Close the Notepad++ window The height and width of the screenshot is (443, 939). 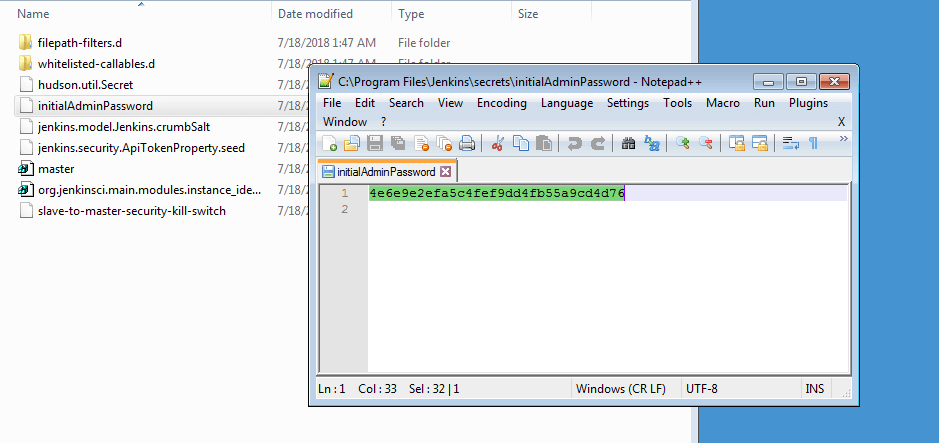835,81
